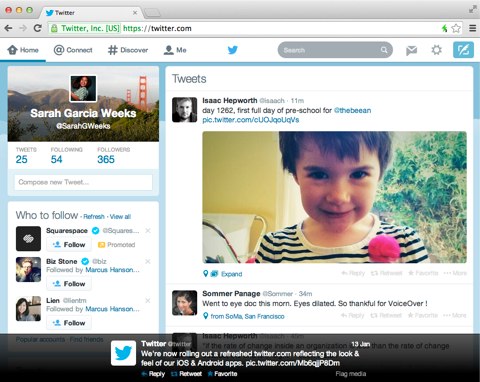The image size is (480, 382).
Task: Reply to Isaac Hepworth's pre-school tweet
Action: click(x=353, y=273)
